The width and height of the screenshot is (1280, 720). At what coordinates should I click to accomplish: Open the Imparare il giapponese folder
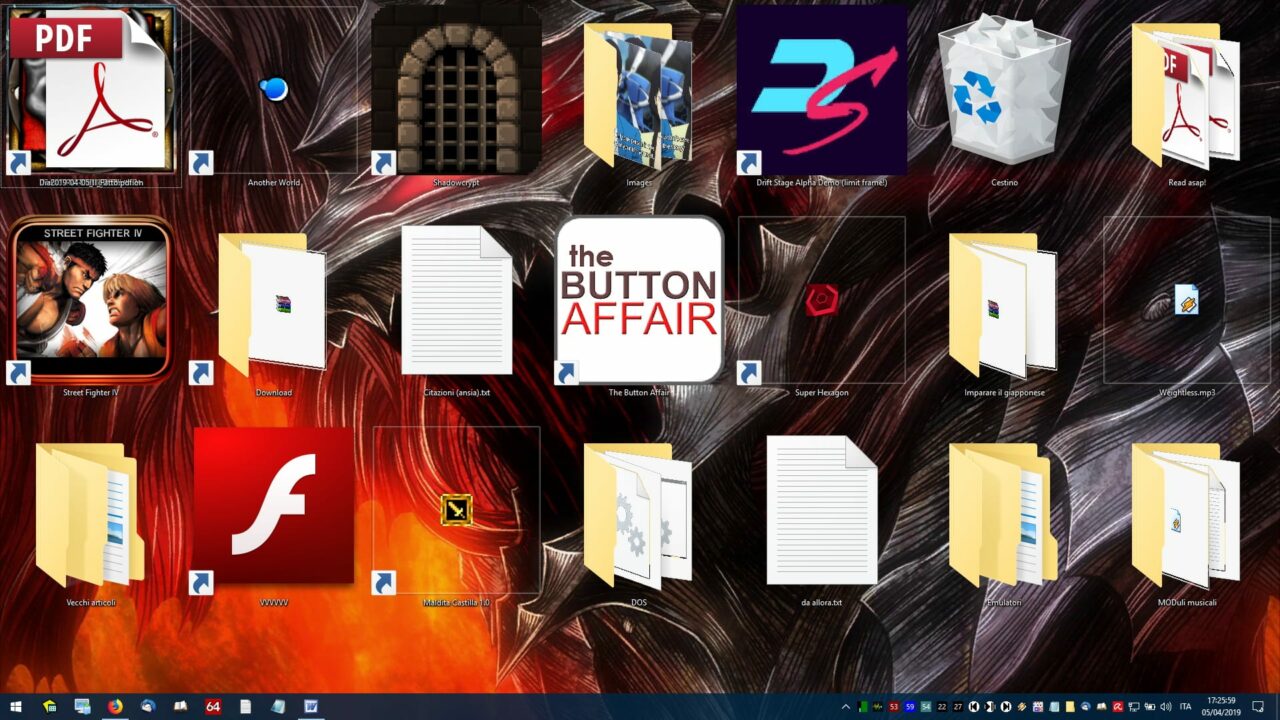[x=1003, y=305]
